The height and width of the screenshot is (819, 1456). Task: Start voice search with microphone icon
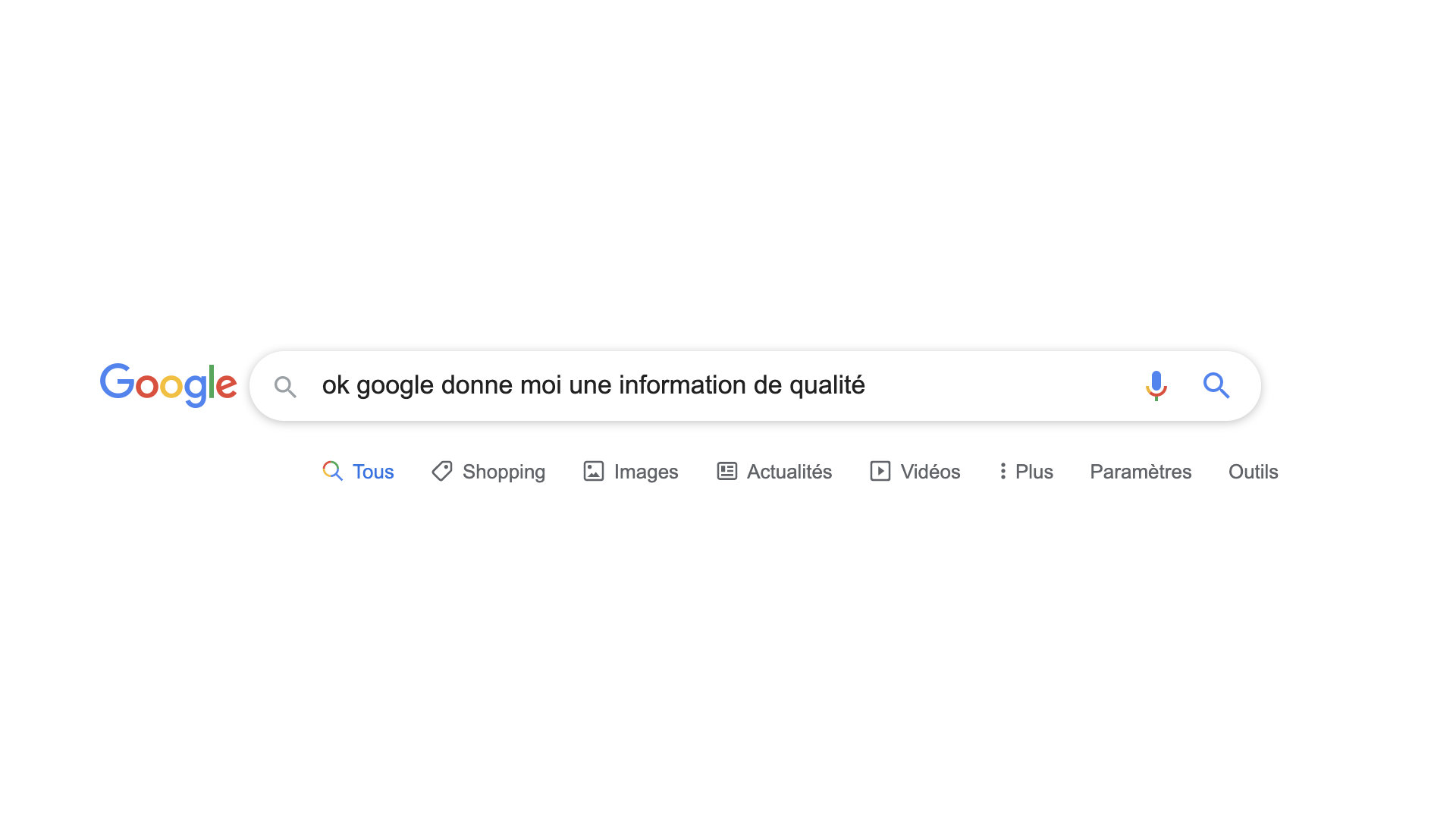[1156, 385]
